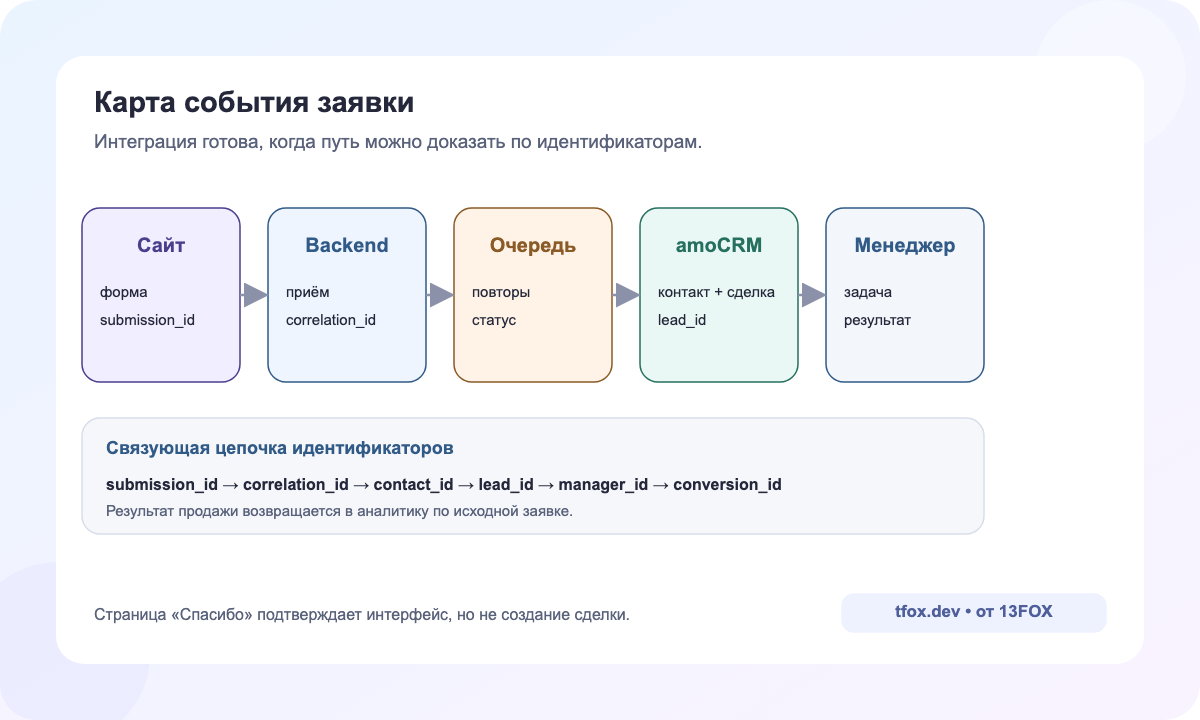
Task: Click the «Сайт» card heading
Action: (x=161, y=245)
